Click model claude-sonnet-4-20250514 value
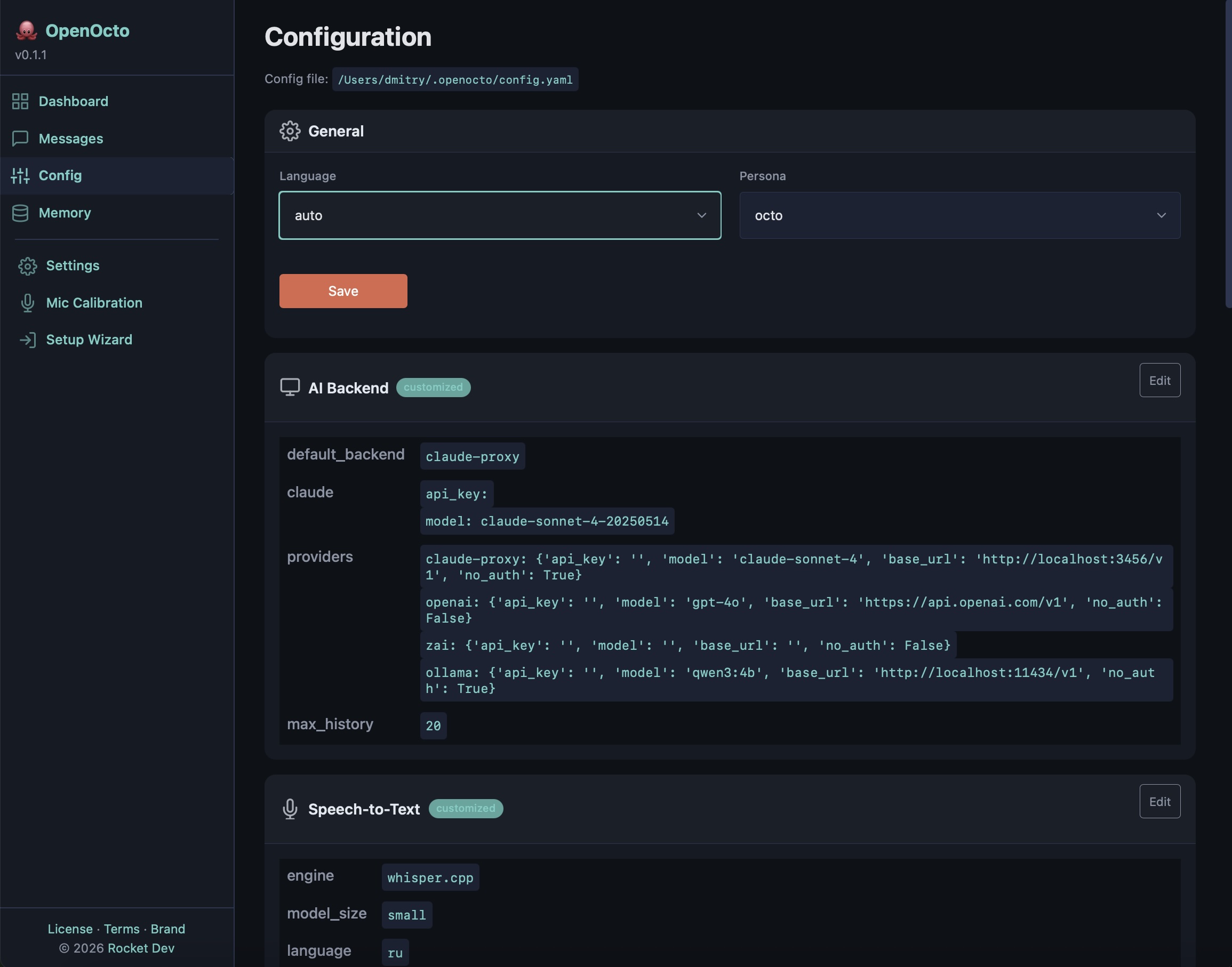Viewport: 1232px width, 967px height. click(x=547, y=521)
